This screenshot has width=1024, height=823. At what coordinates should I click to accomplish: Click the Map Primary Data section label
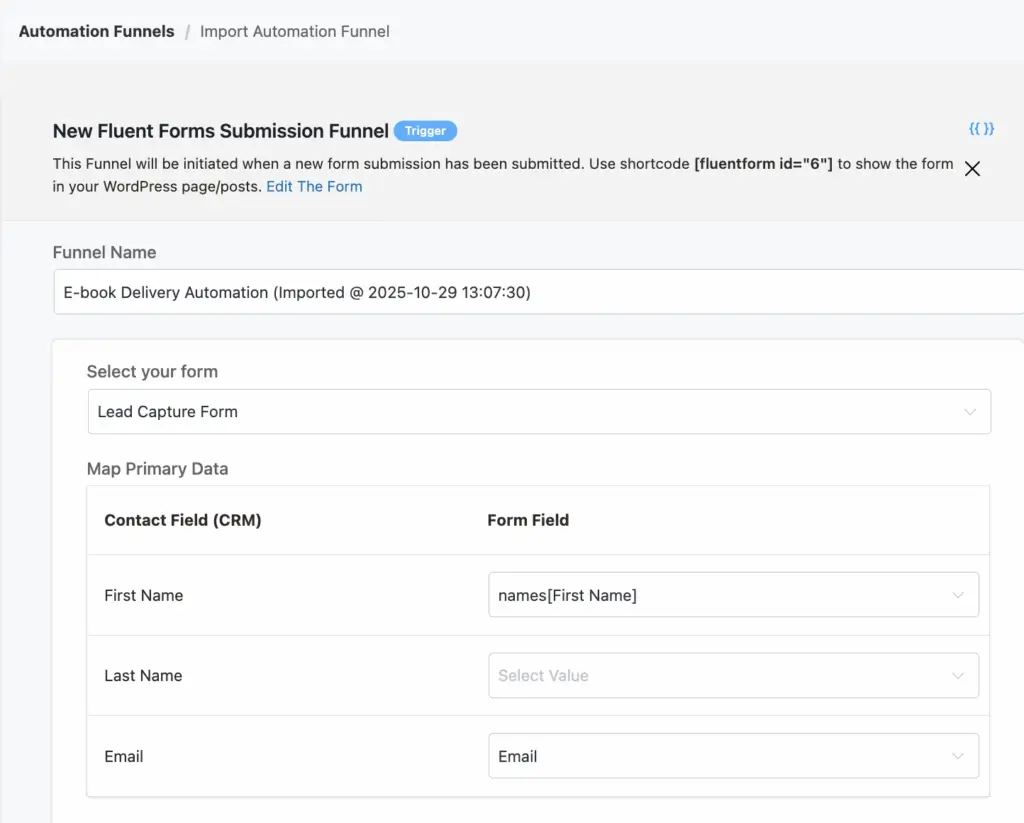(x=157, y=468)
